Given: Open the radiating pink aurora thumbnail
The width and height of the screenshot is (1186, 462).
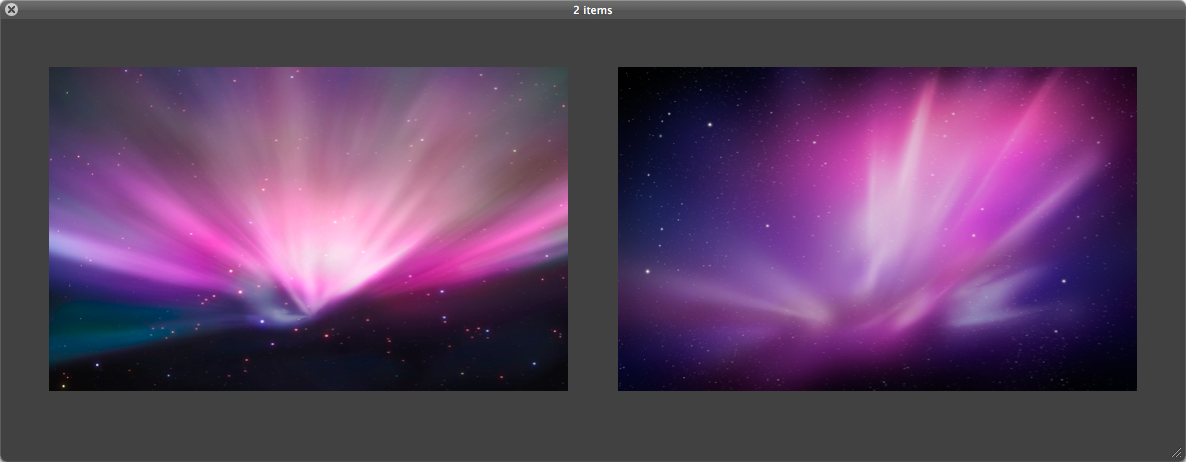Looking at the screenshot, I should click(309, 229).
